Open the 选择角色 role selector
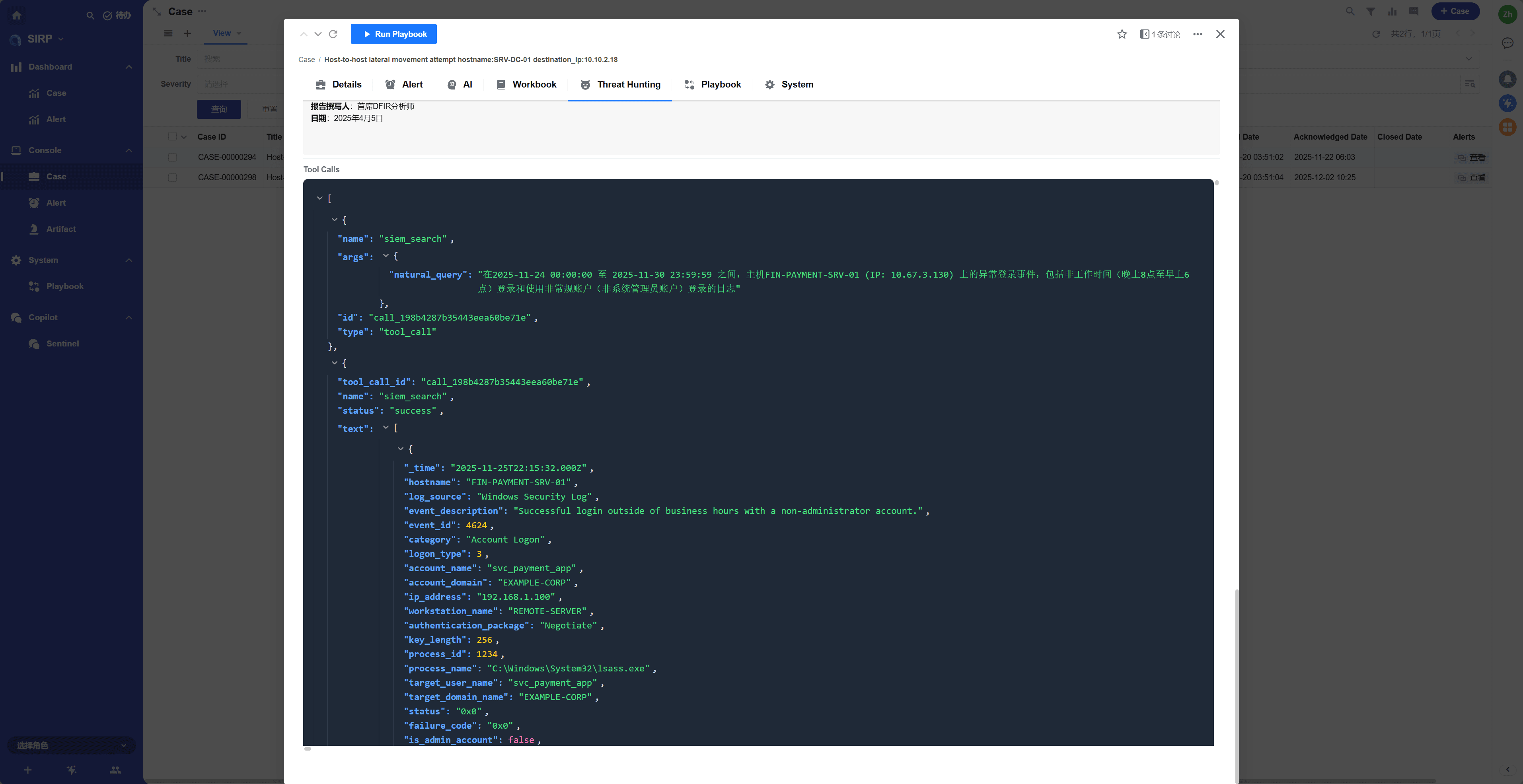The width and height of the screenshot is (1523, 784). [x=71, y=745]
